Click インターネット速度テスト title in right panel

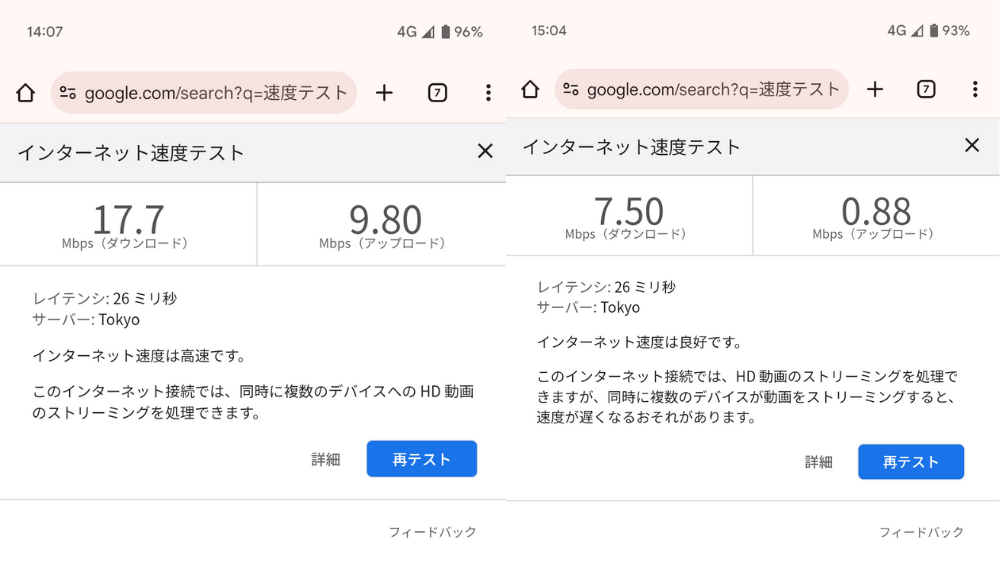tap(631, 147)
